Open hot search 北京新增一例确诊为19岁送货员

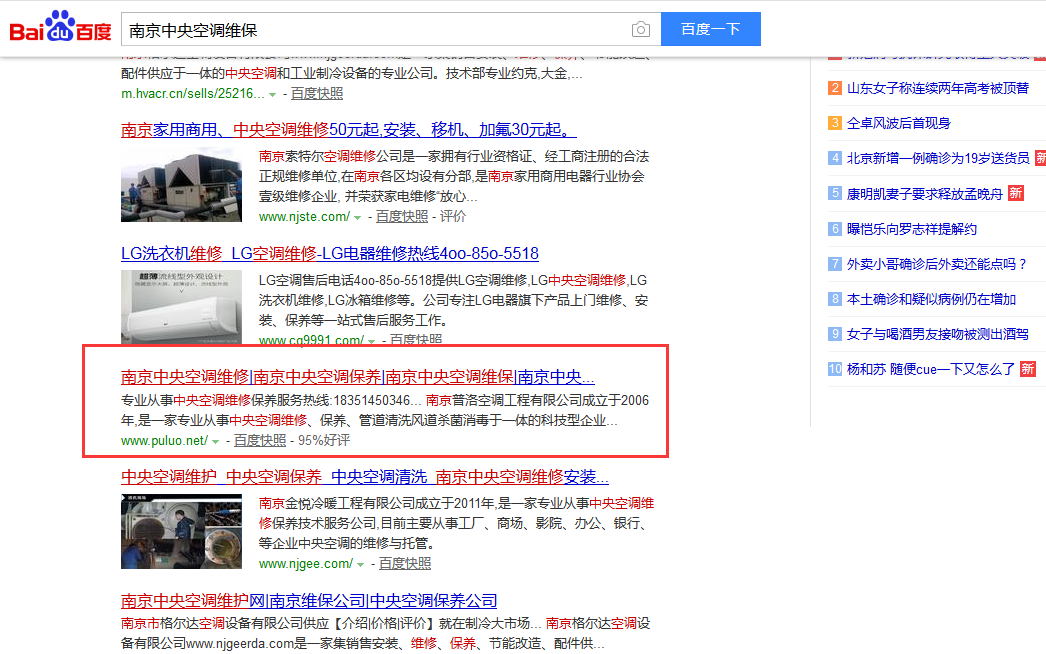pos(938,158)
